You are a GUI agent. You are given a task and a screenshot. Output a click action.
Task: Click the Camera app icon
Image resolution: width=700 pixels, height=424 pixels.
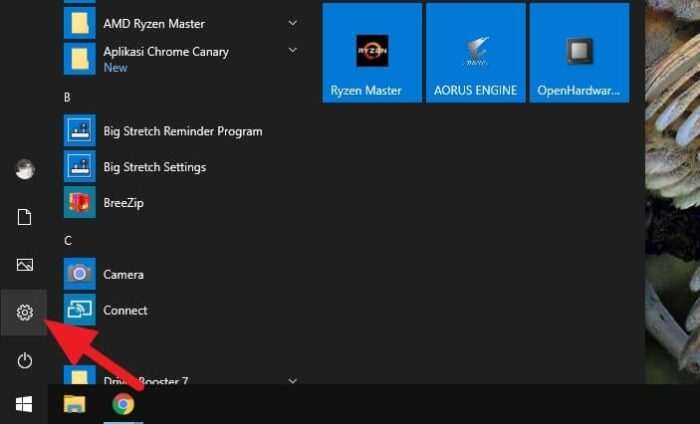click(79, 274)
